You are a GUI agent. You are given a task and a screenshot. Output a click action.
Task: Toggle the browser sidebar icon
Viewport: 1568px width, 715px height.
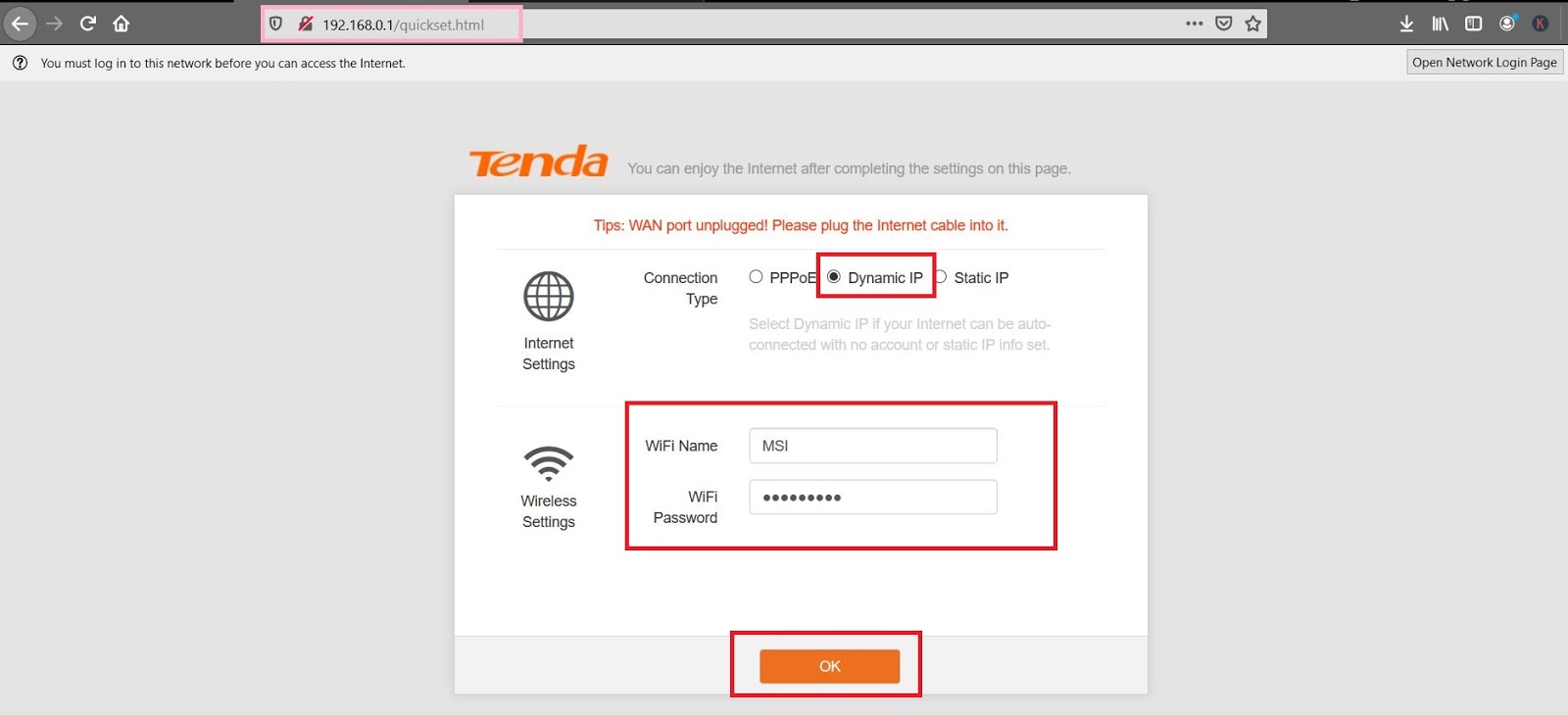coord(1473,24)
